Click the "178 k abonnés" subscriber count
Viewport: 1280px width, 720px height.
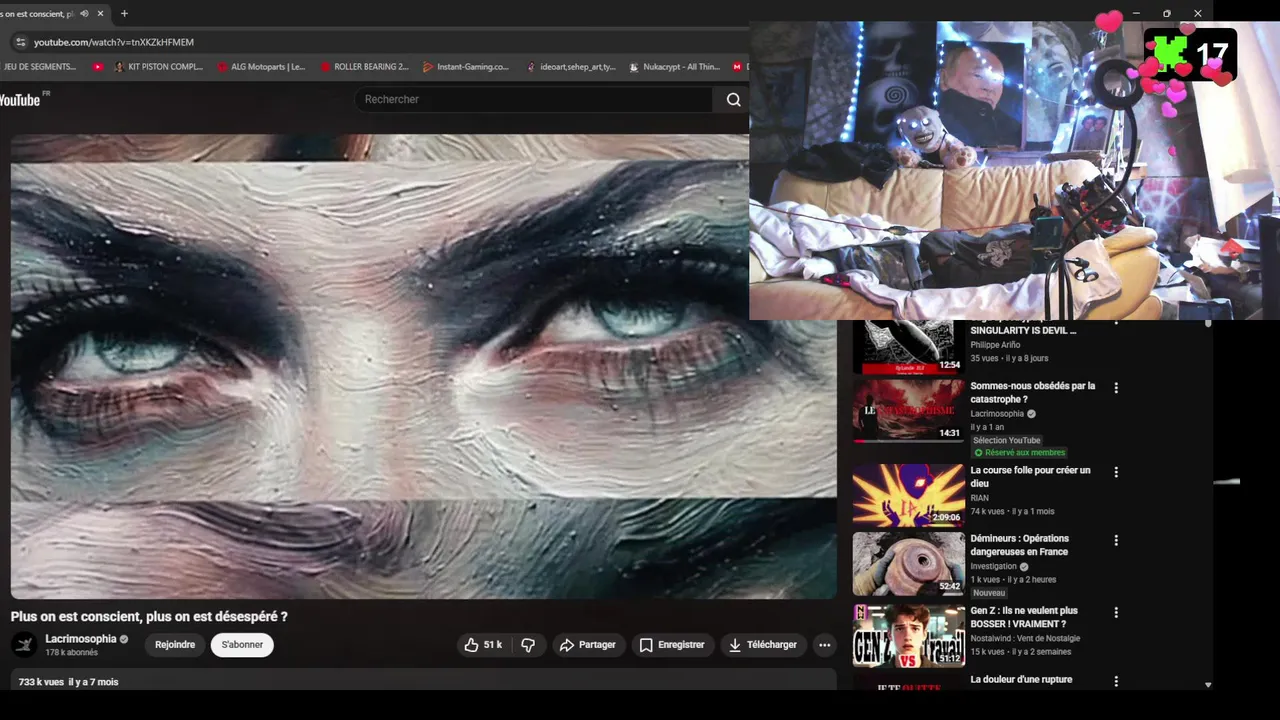tap(71, 653)
